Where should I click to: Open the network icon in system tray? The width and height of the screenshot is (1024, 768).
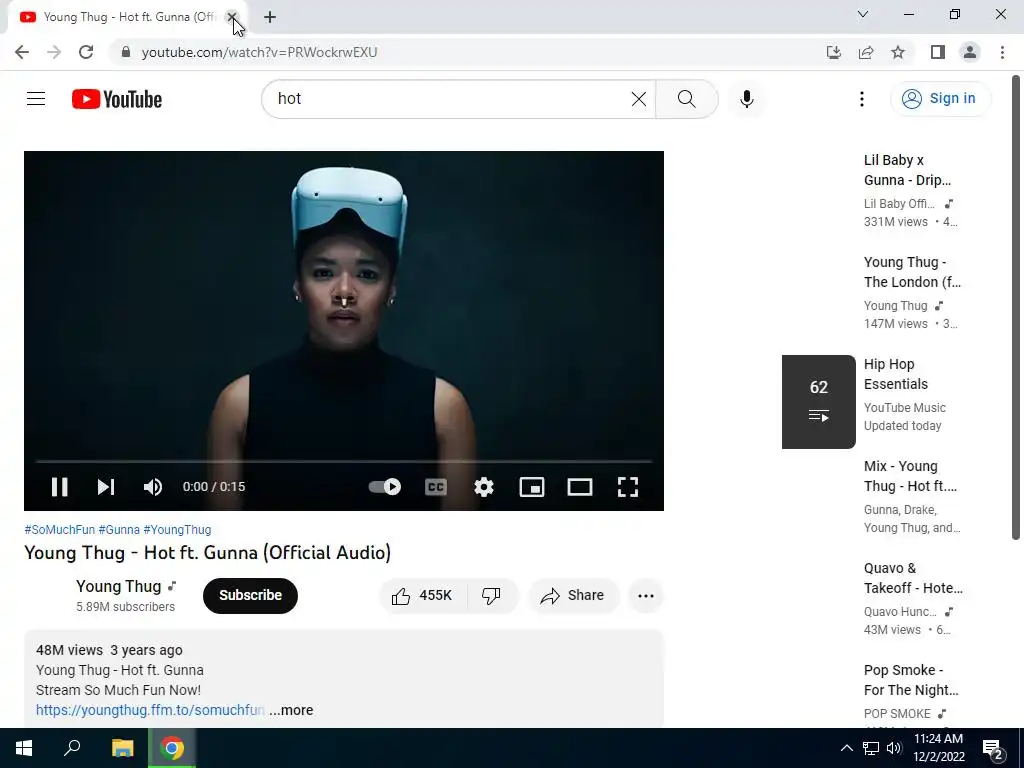pyautogui.click(x=871, y=748)
